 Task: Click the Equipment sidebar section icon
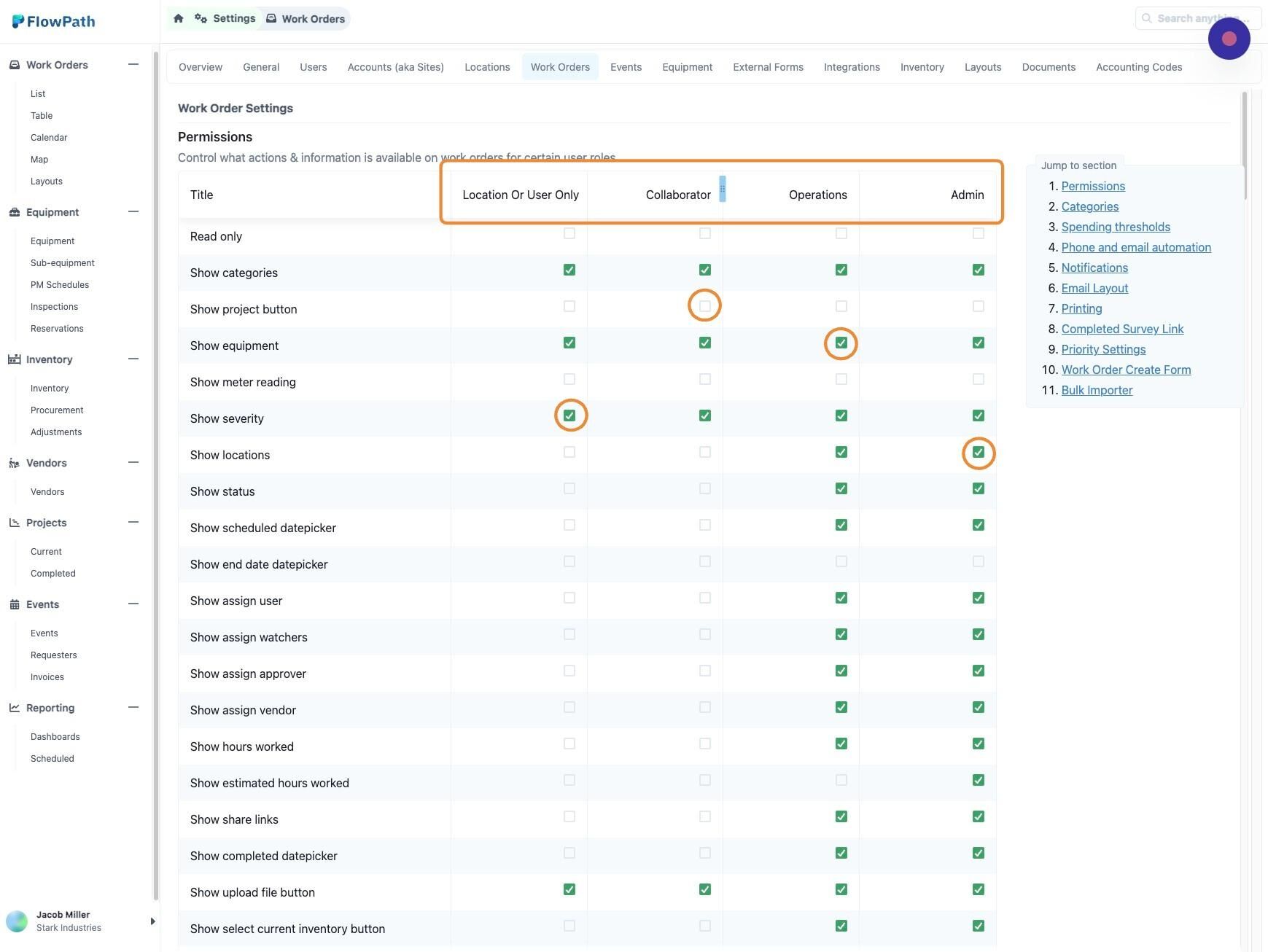click(x=15, y=212)
